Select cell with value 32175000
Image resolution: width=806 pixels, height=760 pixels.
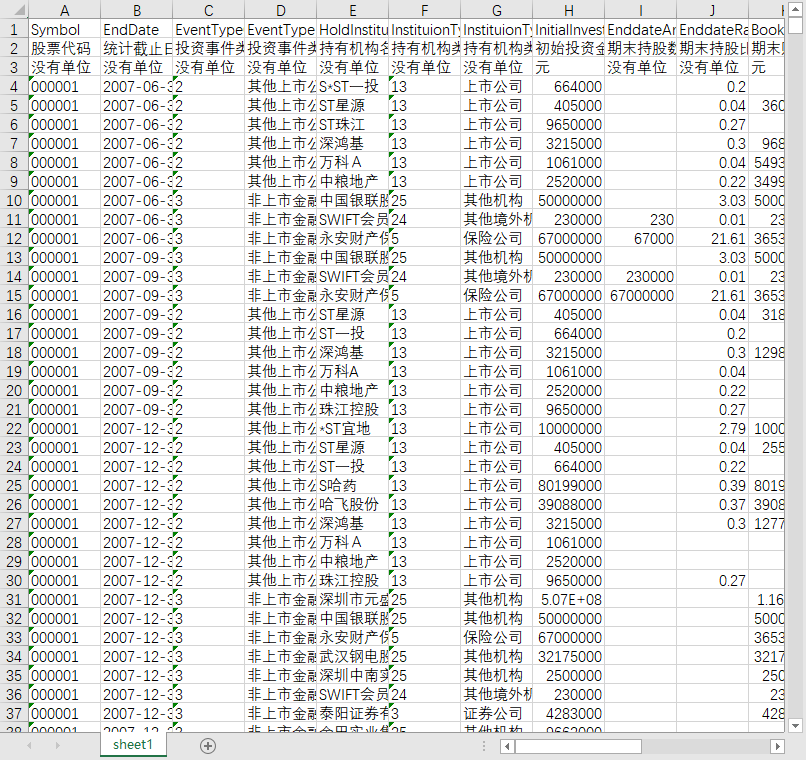(x=568, y=657)
